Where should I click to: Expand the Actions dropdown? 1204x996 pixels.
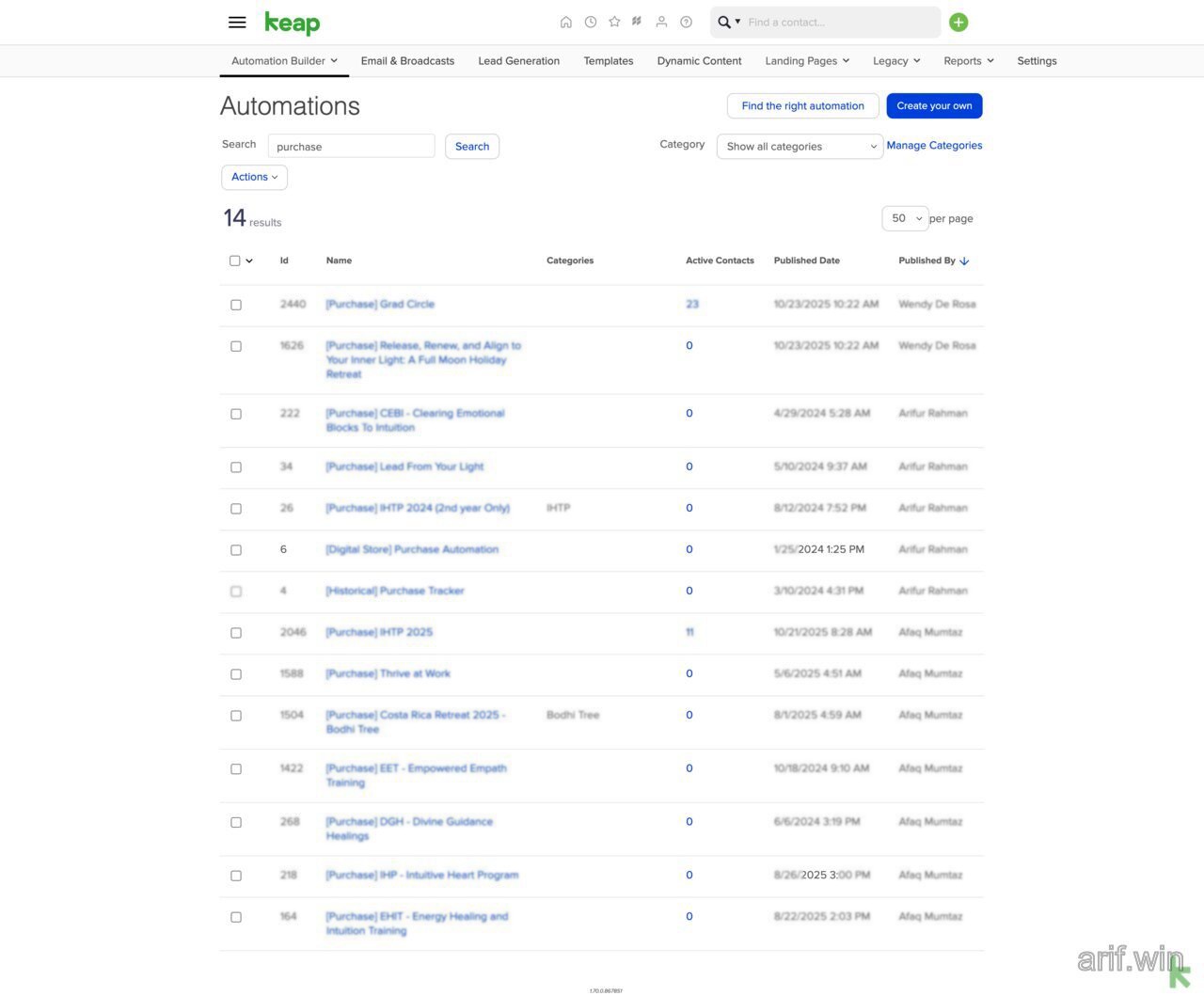pos(253,177)
